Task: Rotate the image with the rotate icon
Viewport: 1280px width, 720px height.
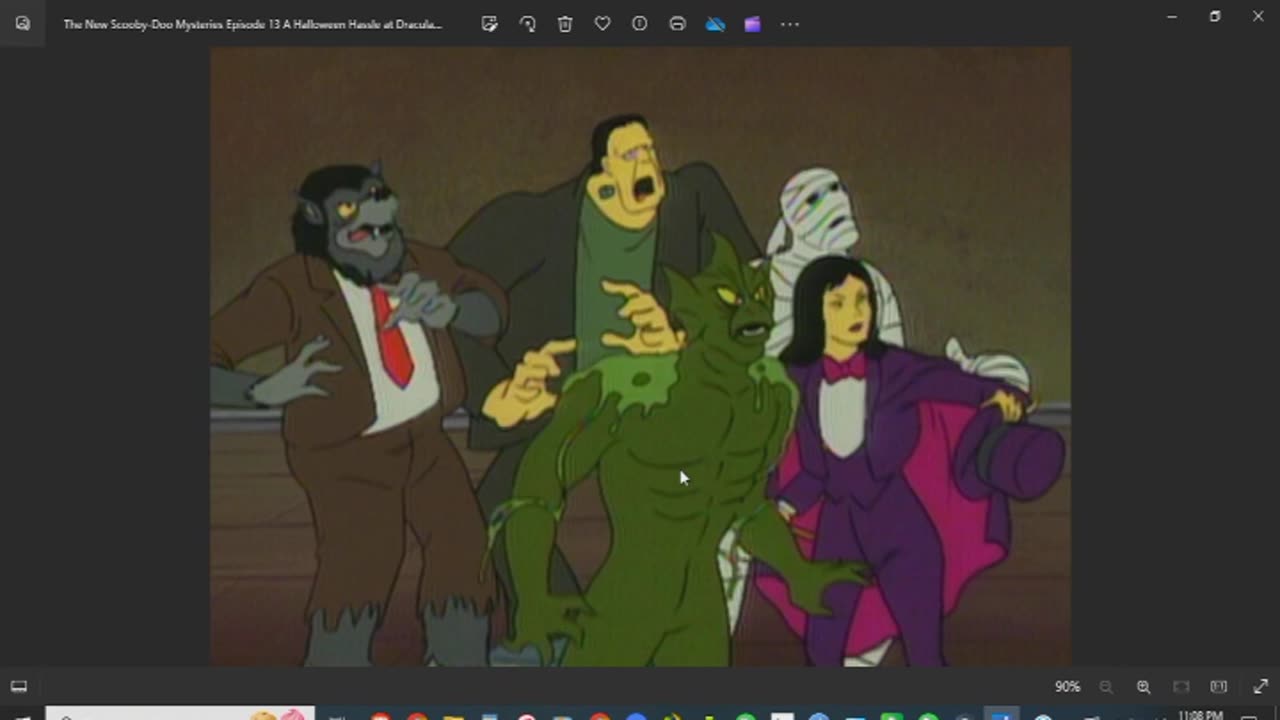Action: tap(527, 24)
